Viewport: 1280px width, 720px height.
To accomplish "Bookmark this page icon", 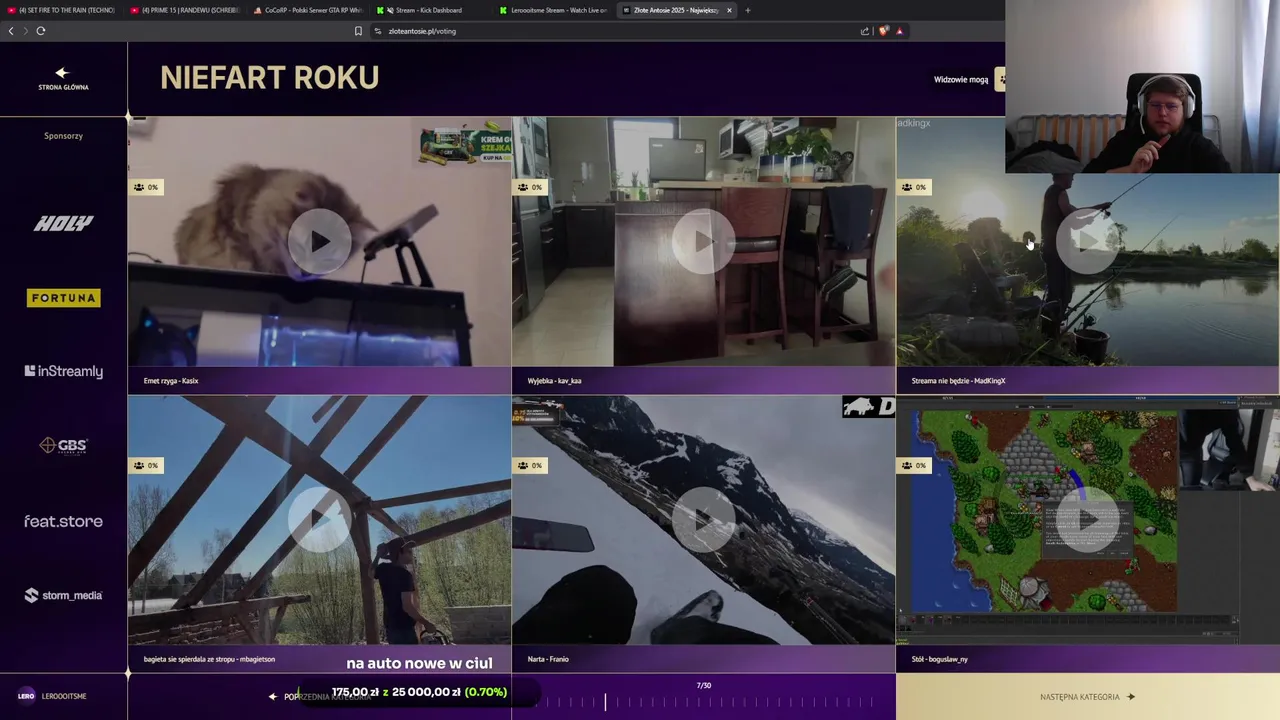I will pos(358,31).
